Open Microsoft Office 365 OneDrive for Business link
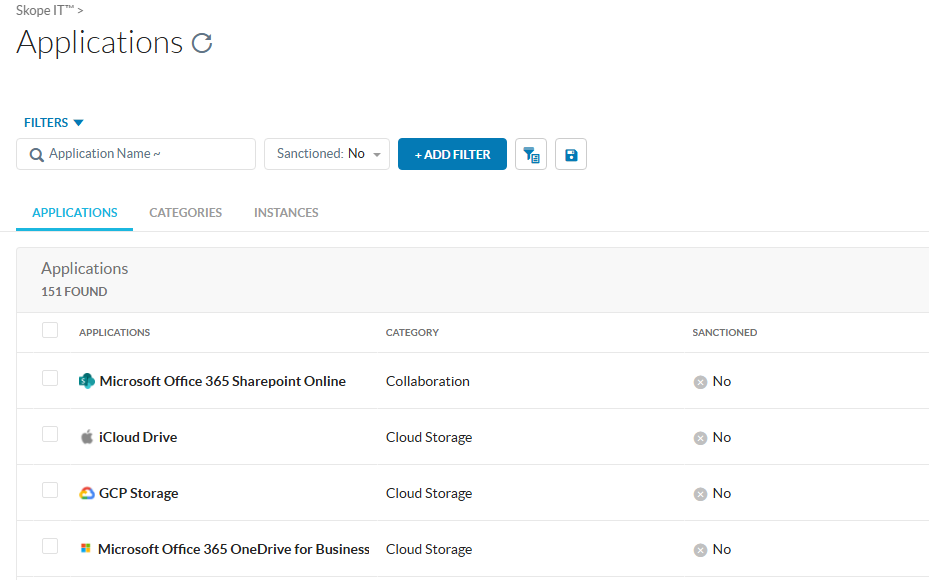 [x=234, y=549]
